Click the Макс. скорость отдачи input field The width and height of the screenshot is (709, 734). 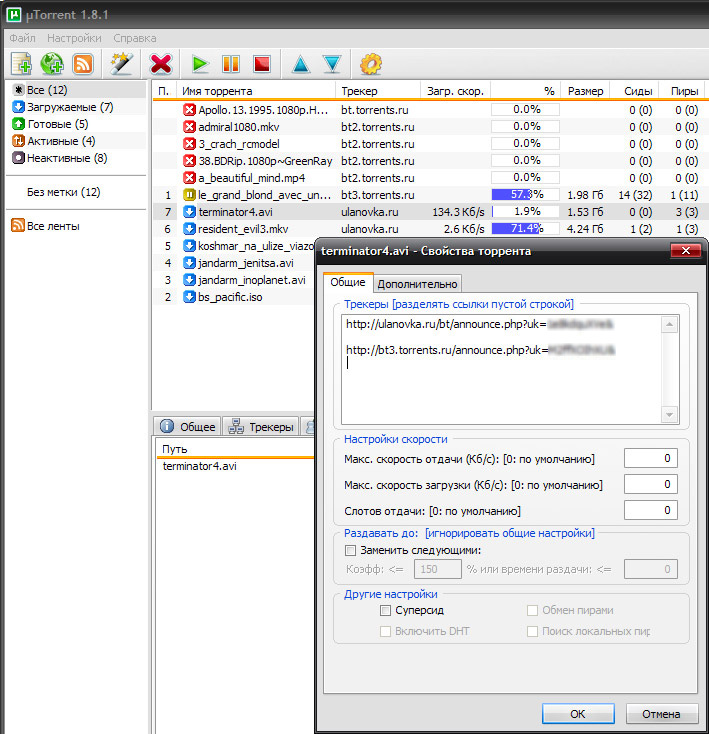click(x=651, y=459)
